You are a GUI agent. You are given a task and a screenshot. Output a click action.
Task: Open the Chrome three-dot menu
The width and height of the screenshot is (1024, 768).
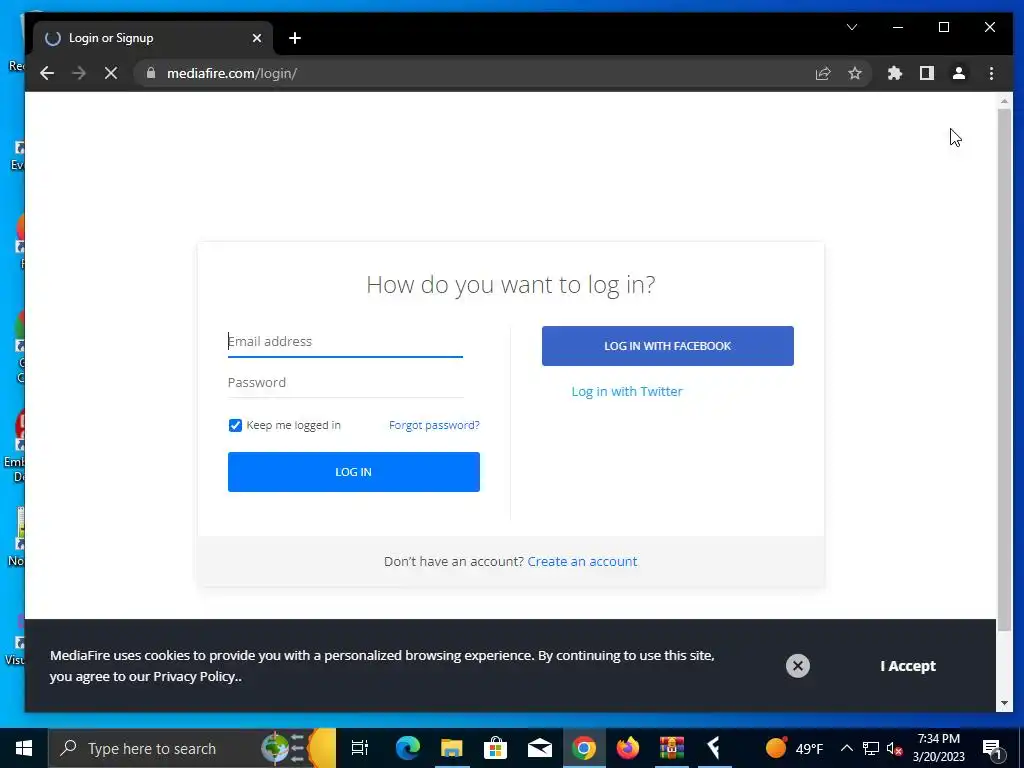tap(991, 73)
